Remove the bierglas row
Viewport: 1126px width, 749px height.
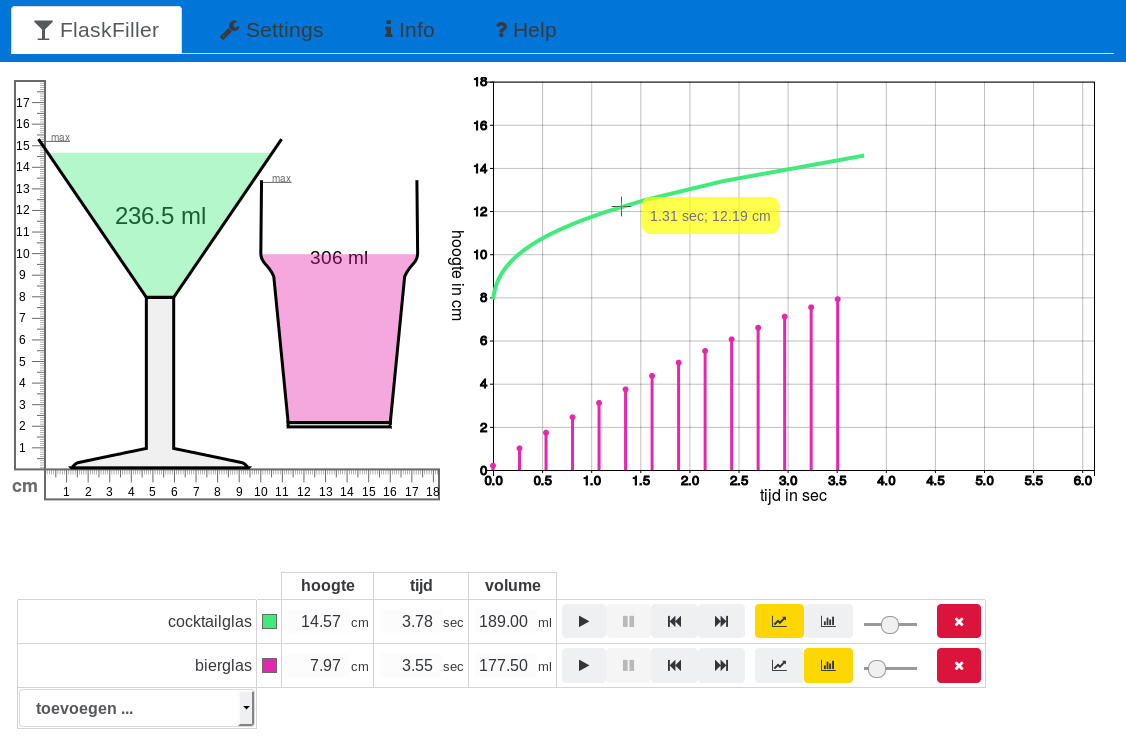(959, 665)
